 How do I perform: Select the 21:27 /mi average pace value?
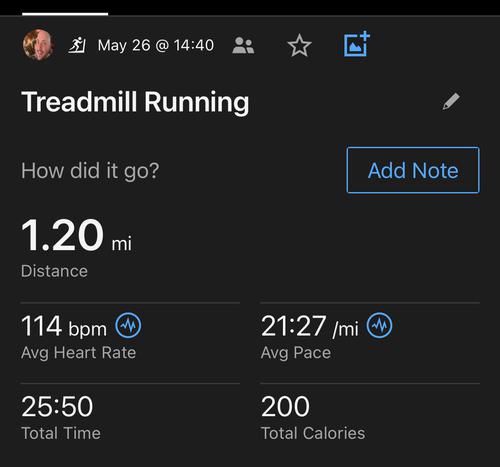coord(310,326)
